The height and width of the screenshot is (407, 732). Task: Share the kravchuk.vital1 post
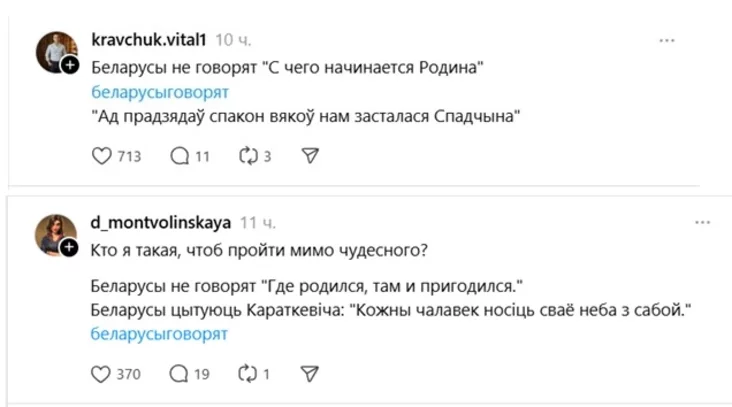[310, 156]
